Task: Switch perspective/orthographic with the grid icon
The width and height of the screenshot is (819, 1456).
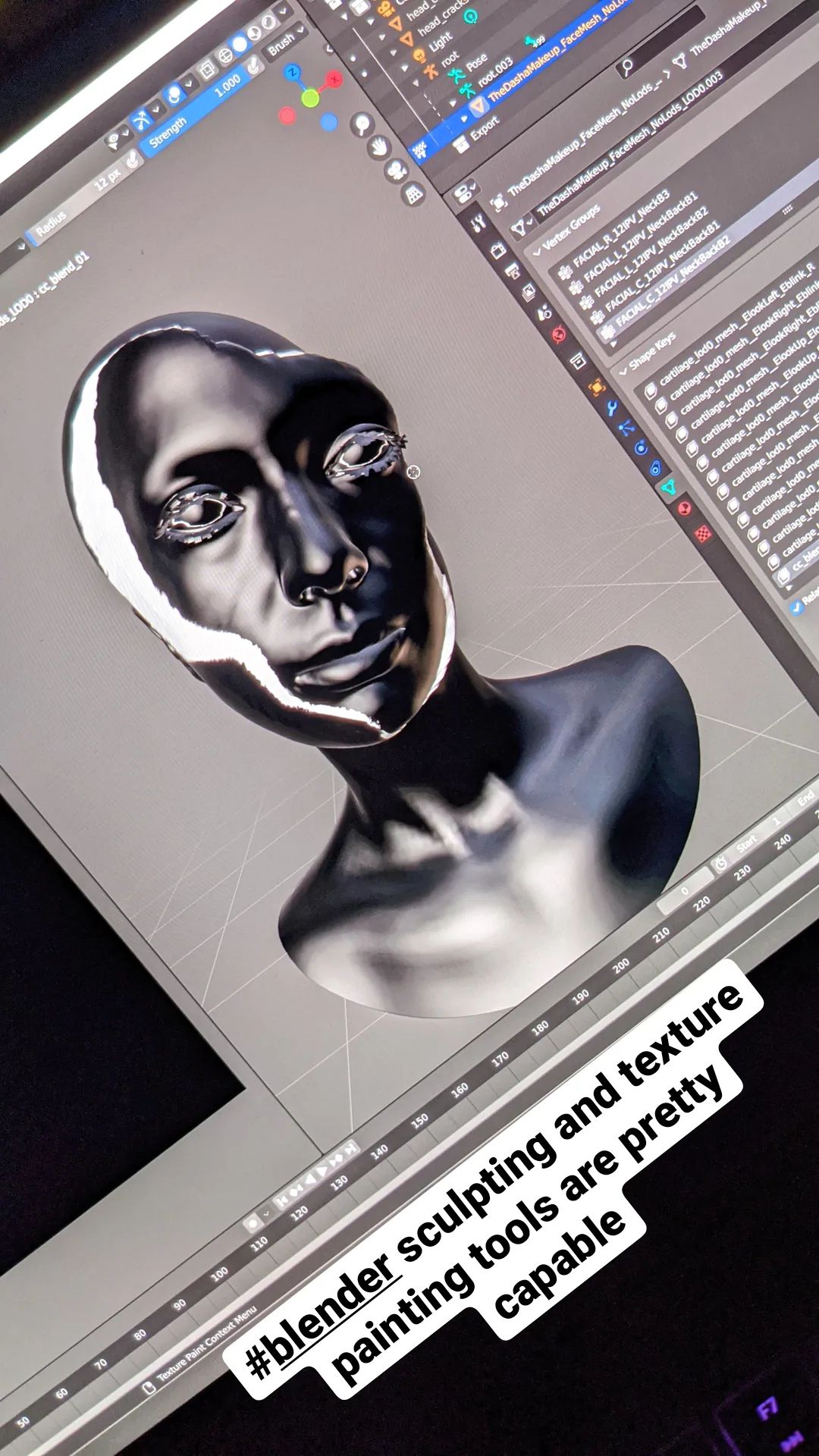Action: (413, 194)
